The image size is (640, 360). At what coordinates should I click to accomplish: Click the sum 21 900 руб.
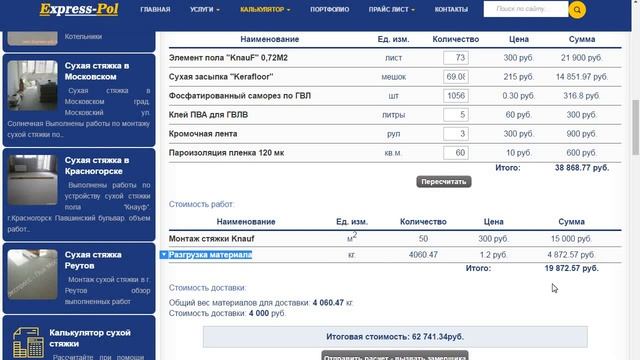pyautogui.click(x=582, y=58)
